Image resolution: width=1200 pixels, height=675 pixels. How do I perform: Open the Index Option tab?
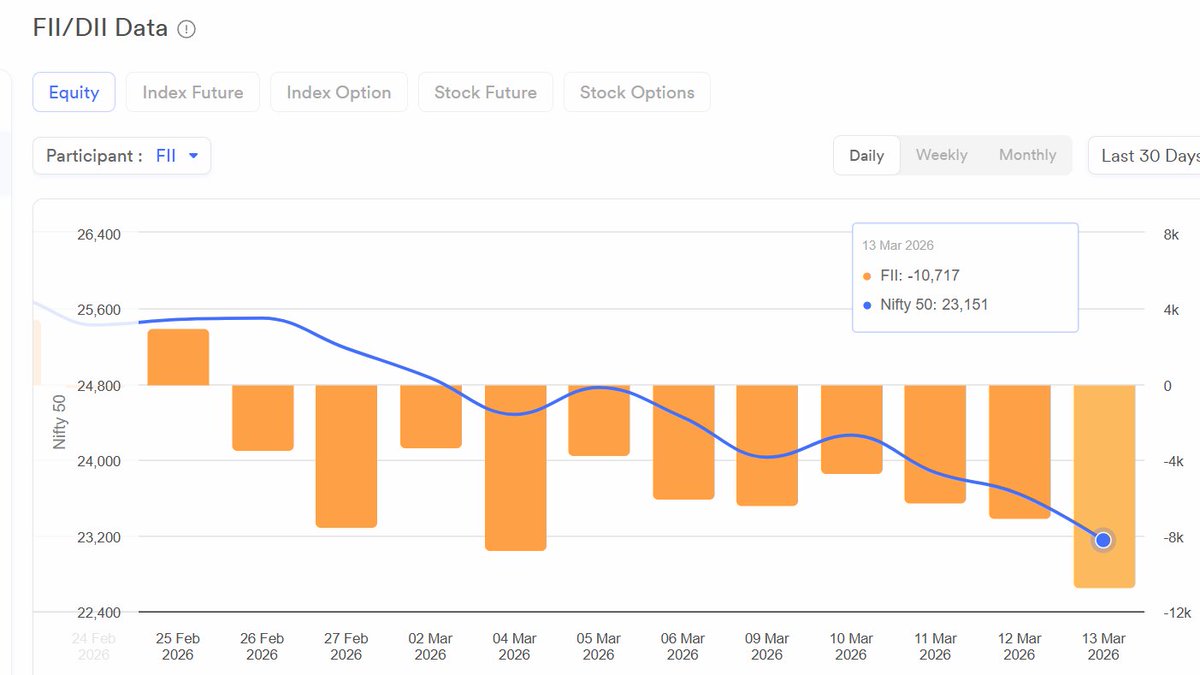click(339, 92)
